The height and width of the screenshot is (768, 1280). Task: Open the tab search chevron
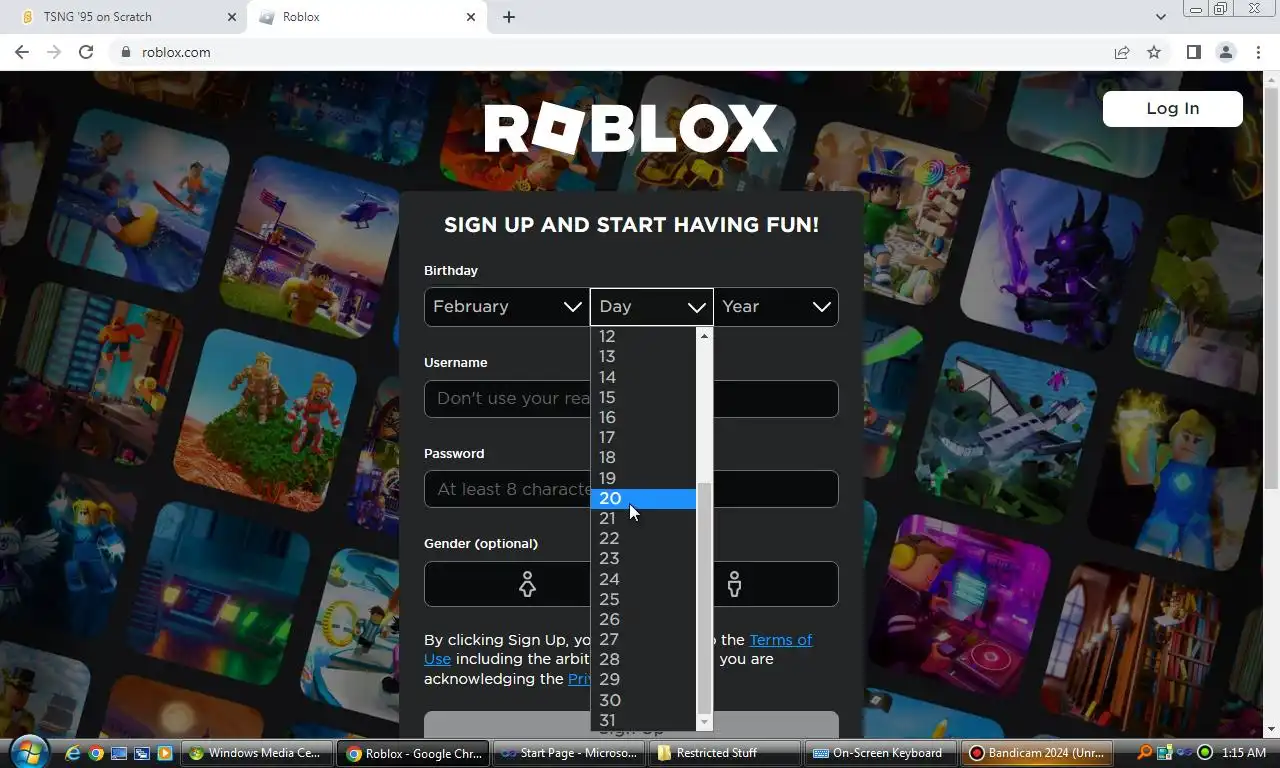point(1160,17)
